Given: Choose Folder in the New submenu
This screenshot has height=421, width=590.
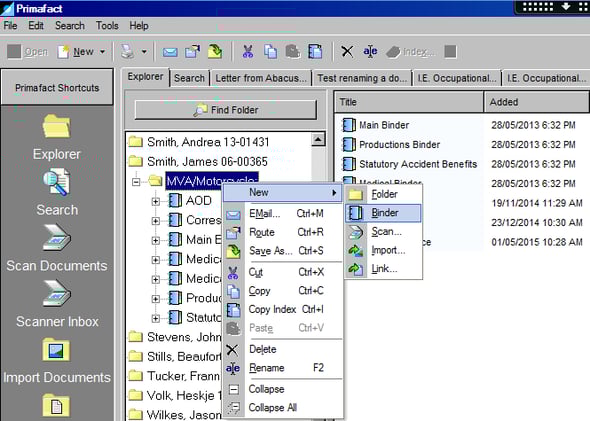Looking at the screenshot, I should [x=383, y=194].
